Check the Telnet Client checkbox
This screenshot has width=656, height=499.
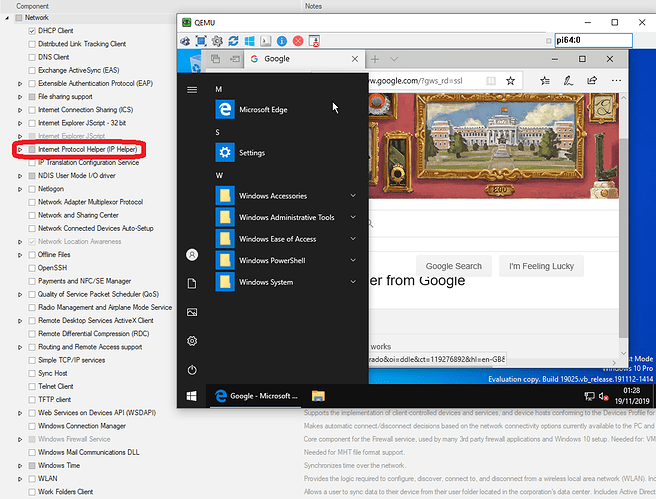coord(33,385)
